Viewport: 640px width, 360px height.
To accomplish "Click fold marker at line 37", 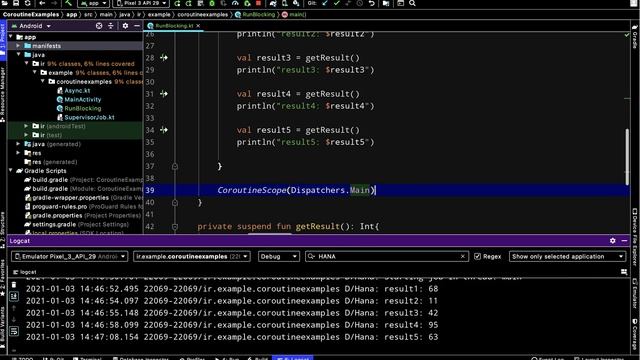I will (x=175, y=166).
